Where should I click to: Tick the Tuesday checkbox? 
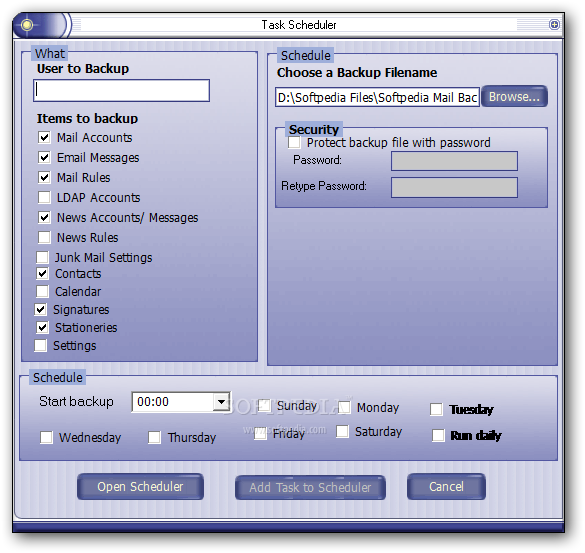pyautogui.click(x=437, y=409)
